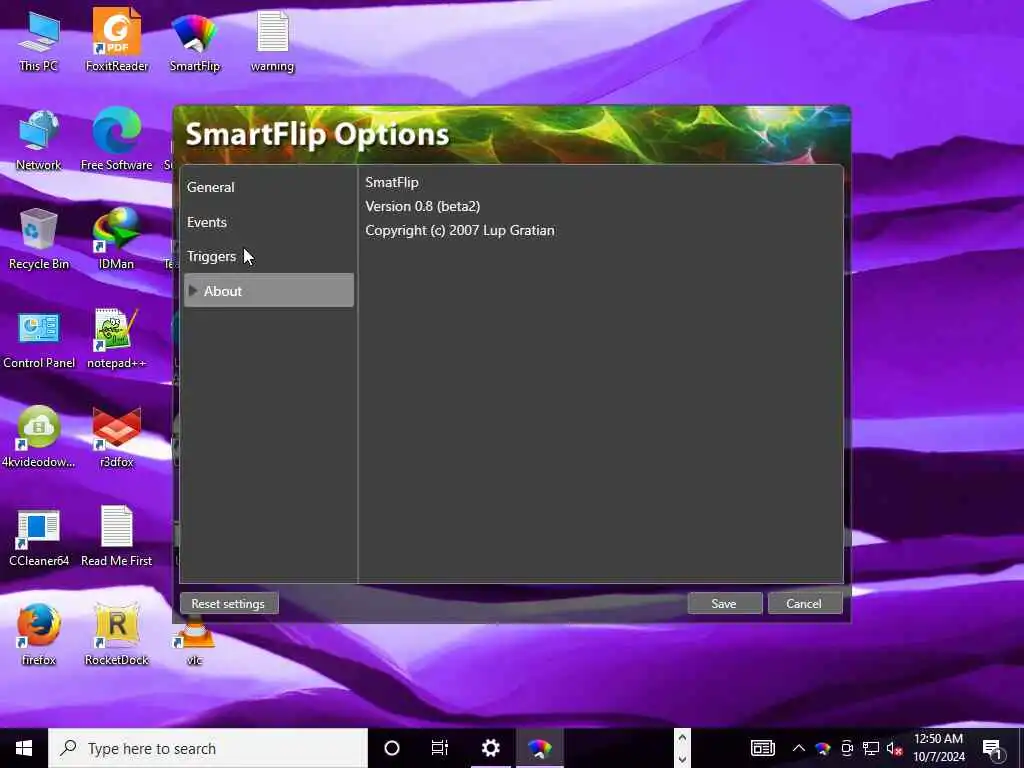Screen dimensions: 1024x768
Task: Open the Windows Start menu
Action: [x=24, y=748]
